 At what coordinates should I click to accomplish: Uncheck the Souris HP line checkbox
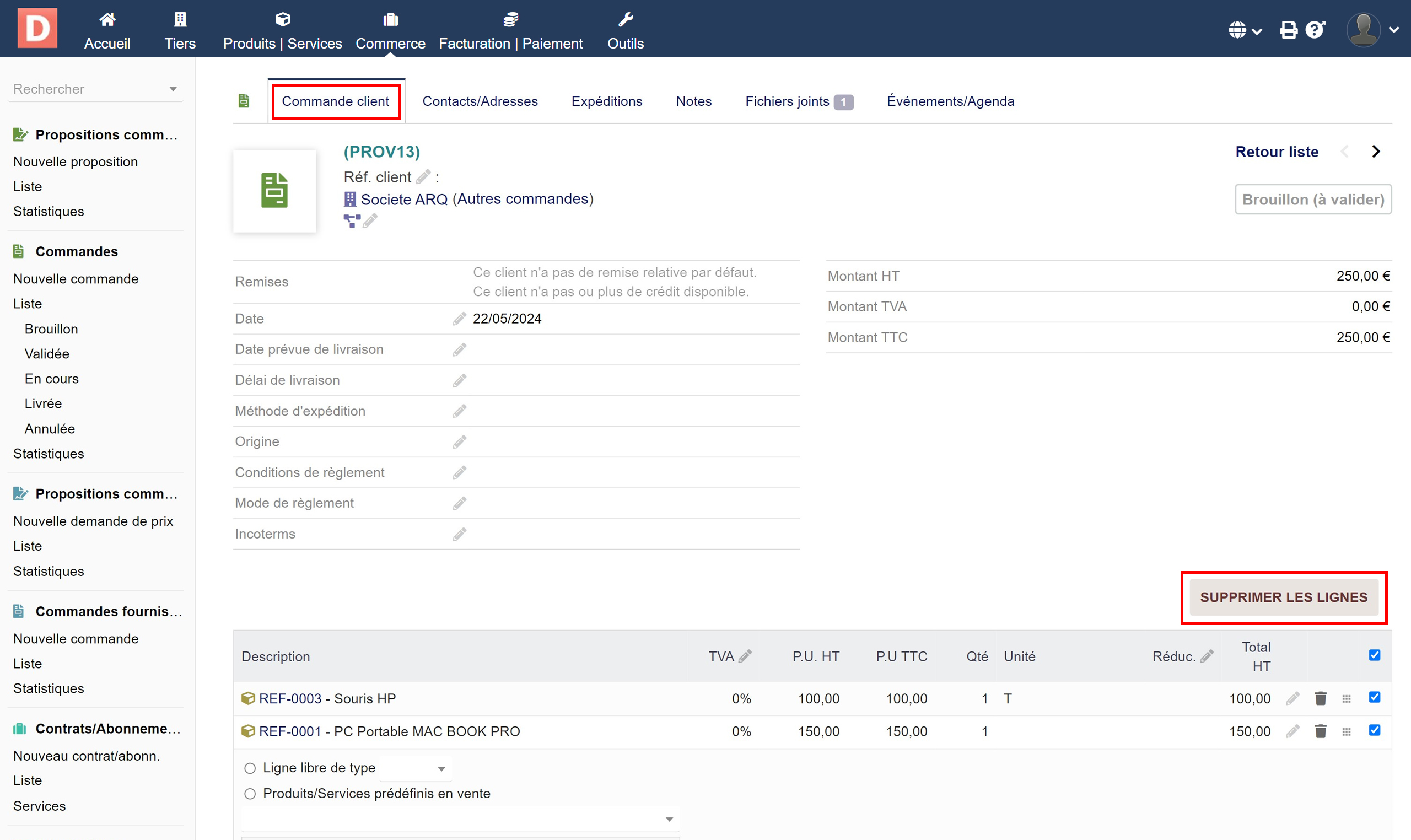tap(1374, 697)
